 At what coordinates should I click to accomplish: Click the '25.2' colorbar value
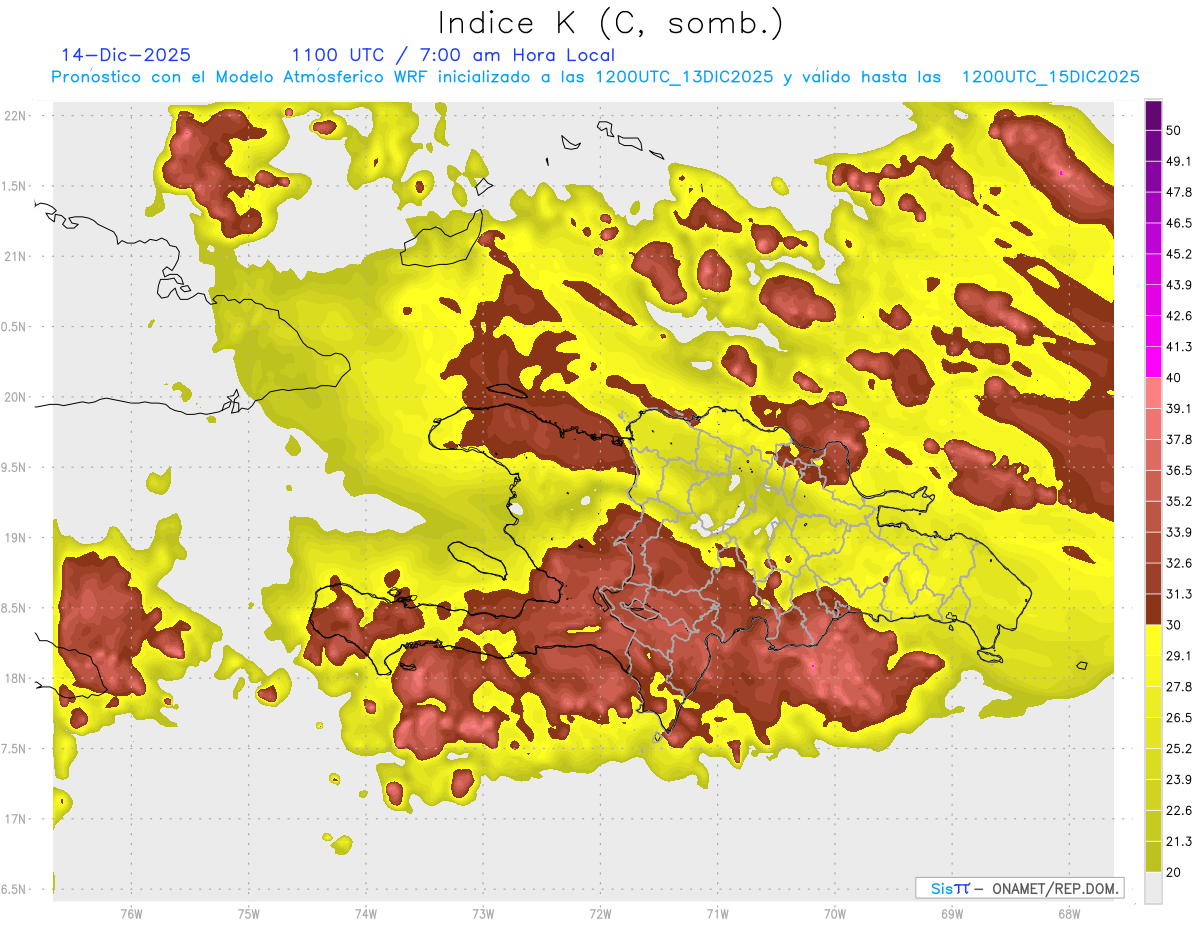coord(1179,749)
